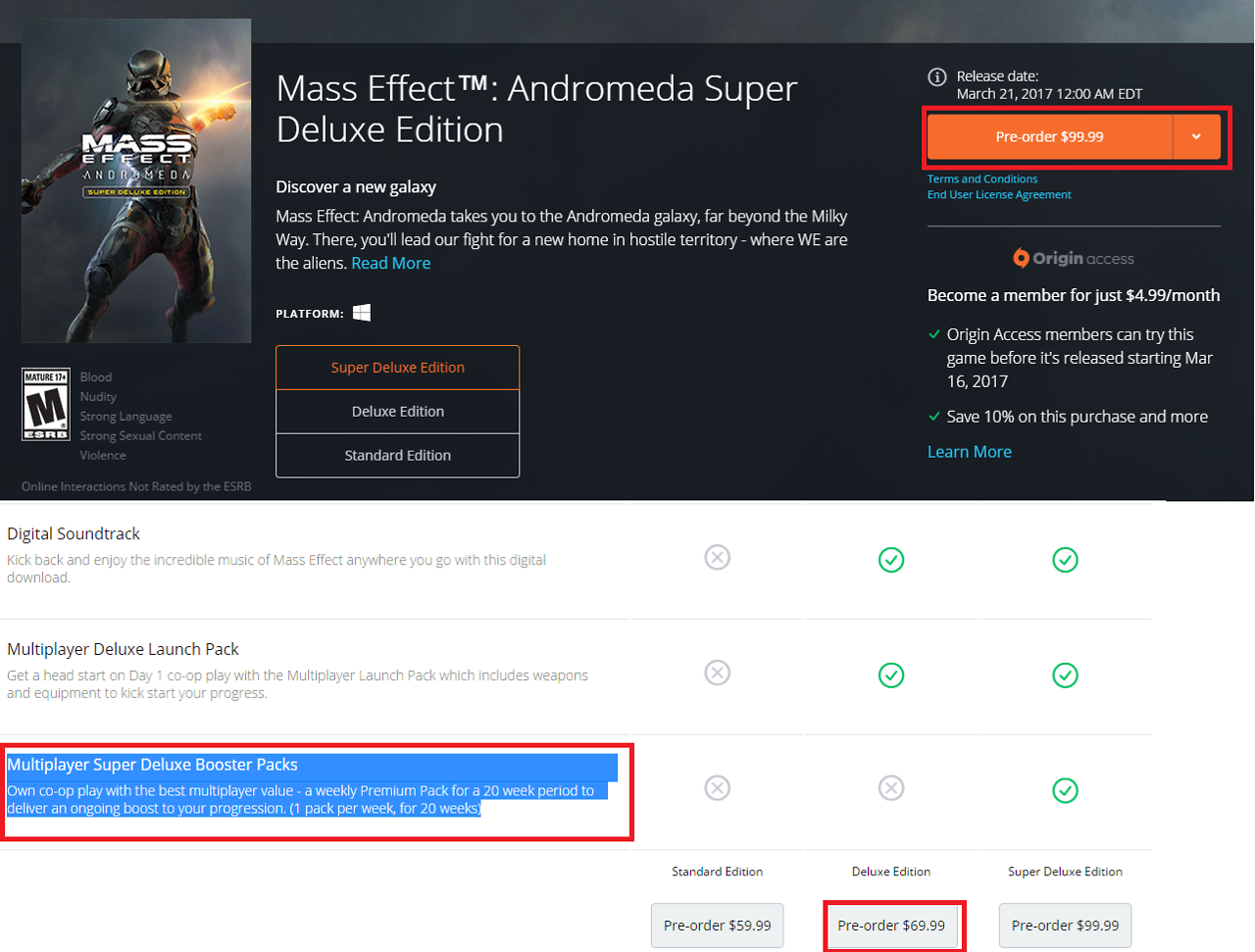Screen dimensions: 1255x952
Task: Click the release date info icon
Action: (x=937, y=77)
